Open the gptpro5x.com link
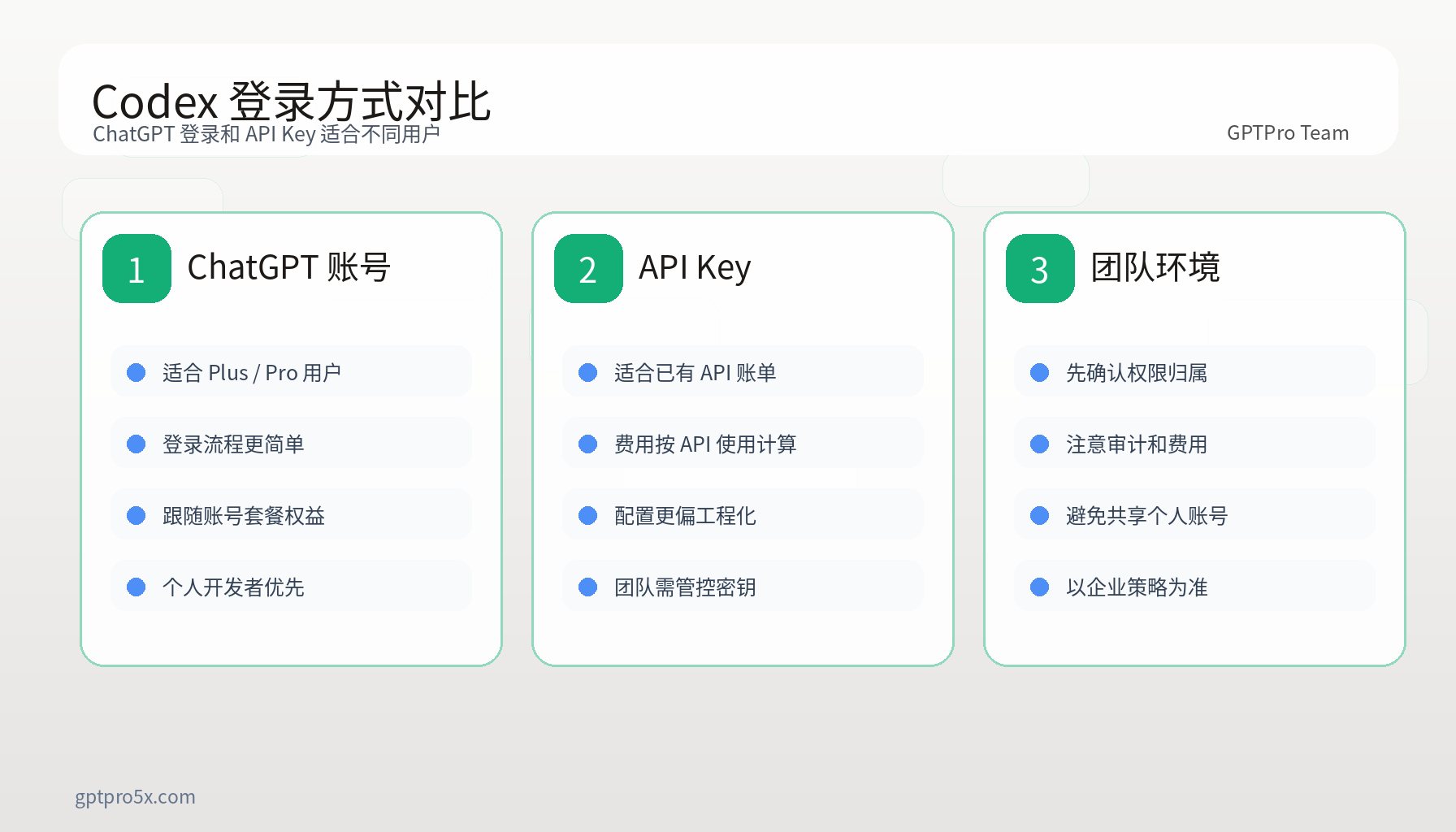Screen dimensions: 1456x832 coord(135,797)
